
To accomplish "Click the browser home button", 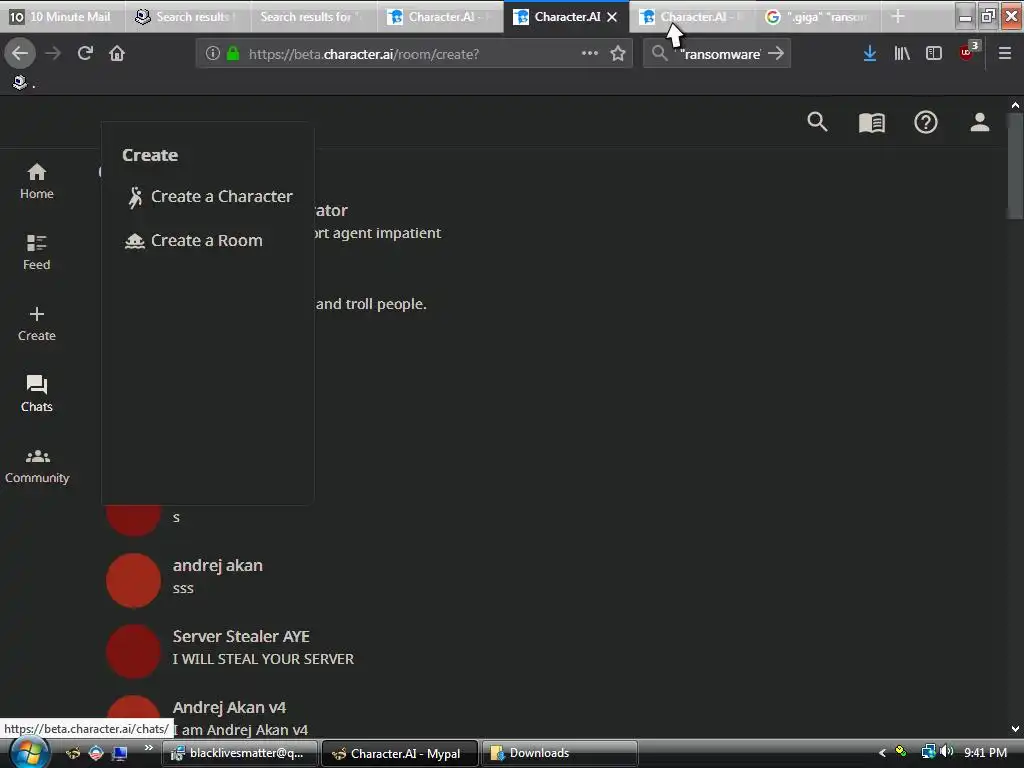I will [x=117, y=54].
